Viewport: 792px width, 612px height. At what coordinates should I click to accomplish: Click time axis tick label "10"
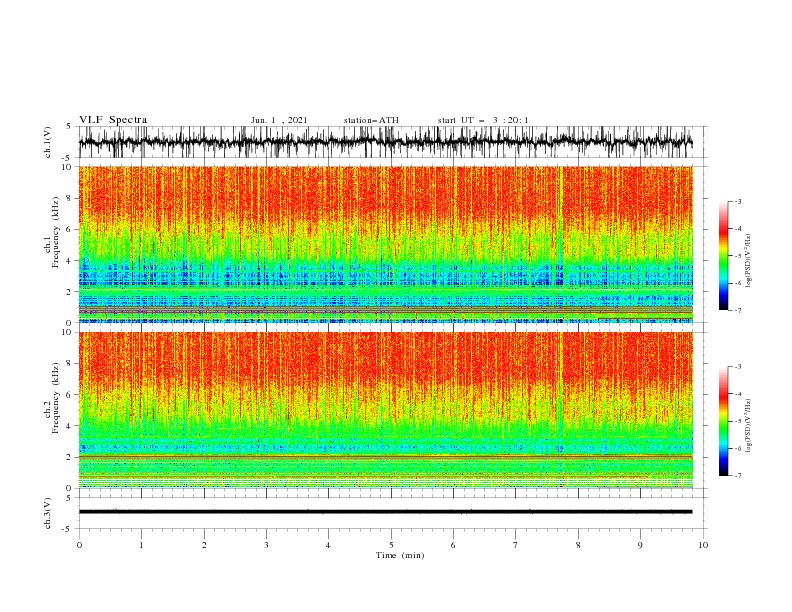pyautogui.click(x=703, y=545)
